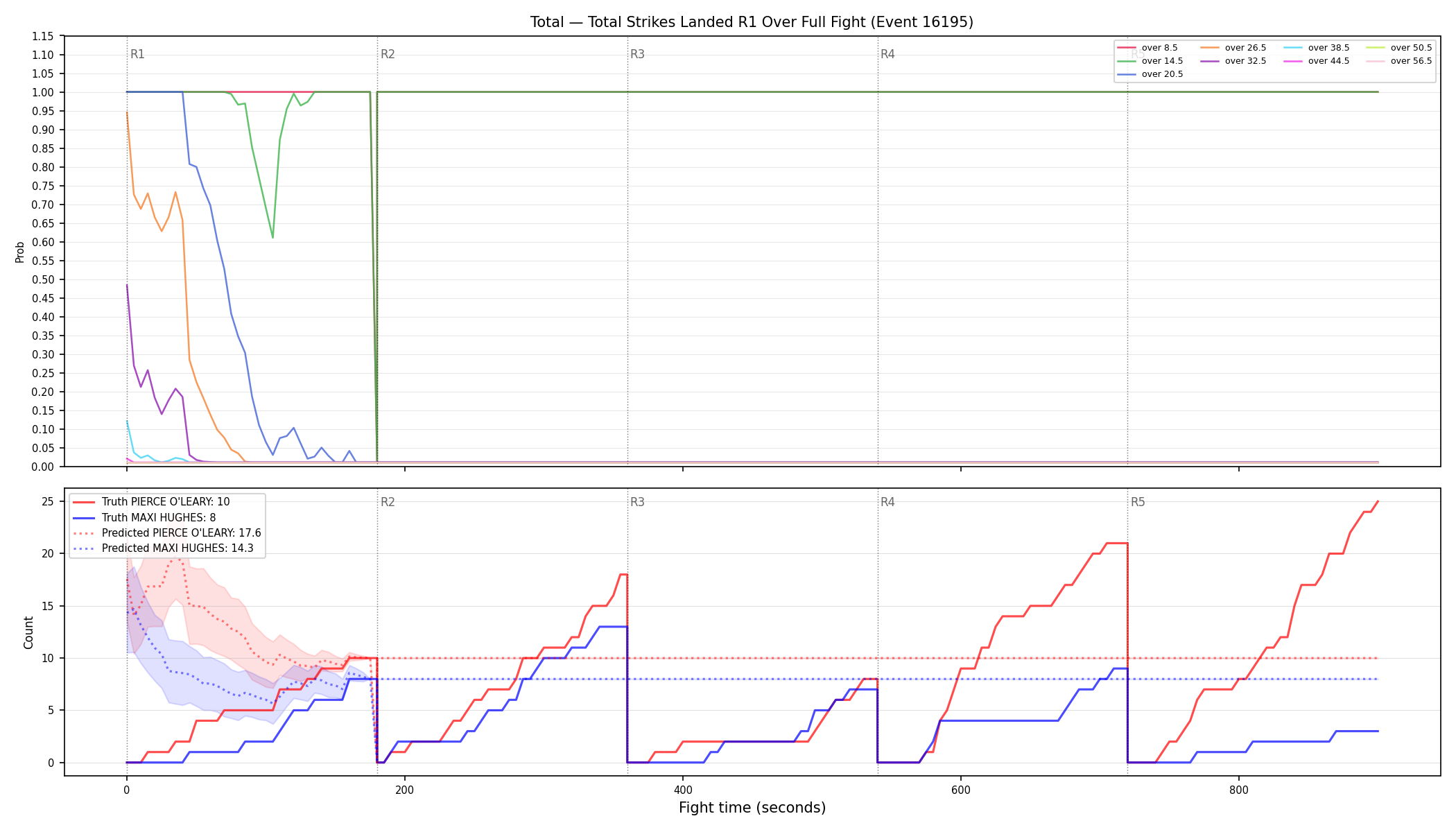Click the 600 tick on fight time axis

tap(961, 790)
